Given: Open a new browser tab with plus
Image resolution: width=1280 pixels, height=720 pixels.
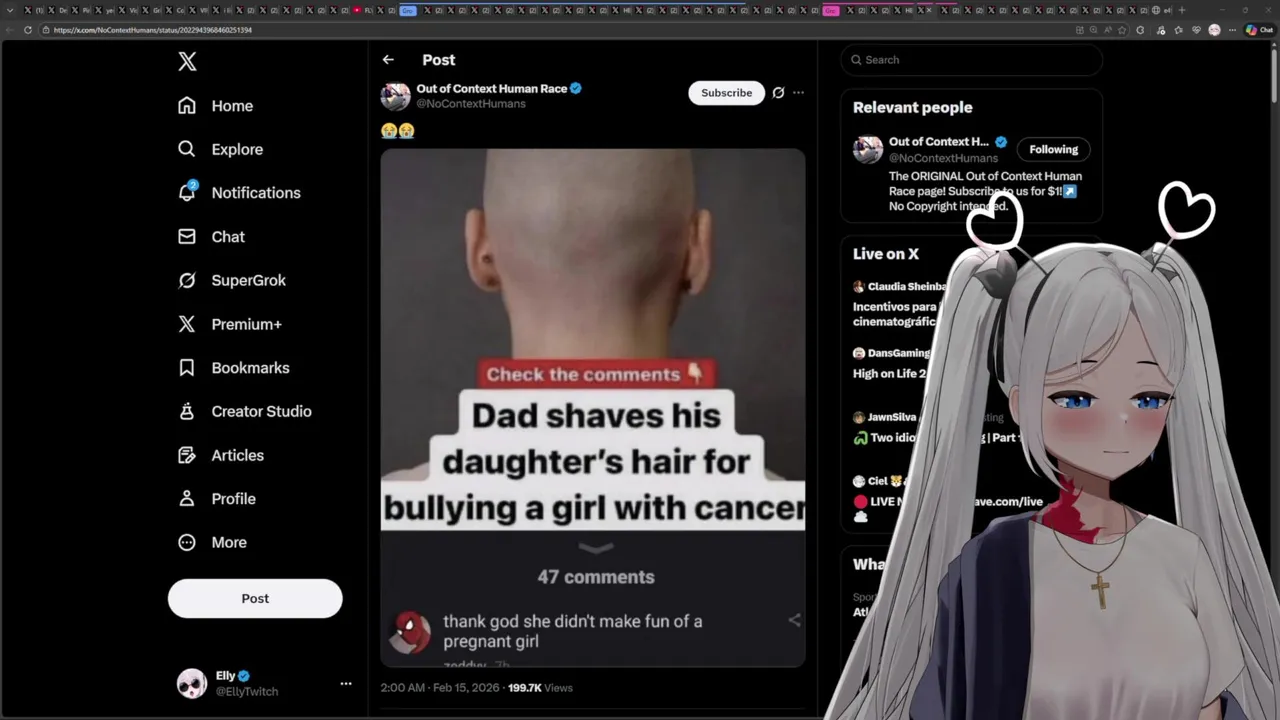Looking at the screenshot, I should [x=1182, y=10].
